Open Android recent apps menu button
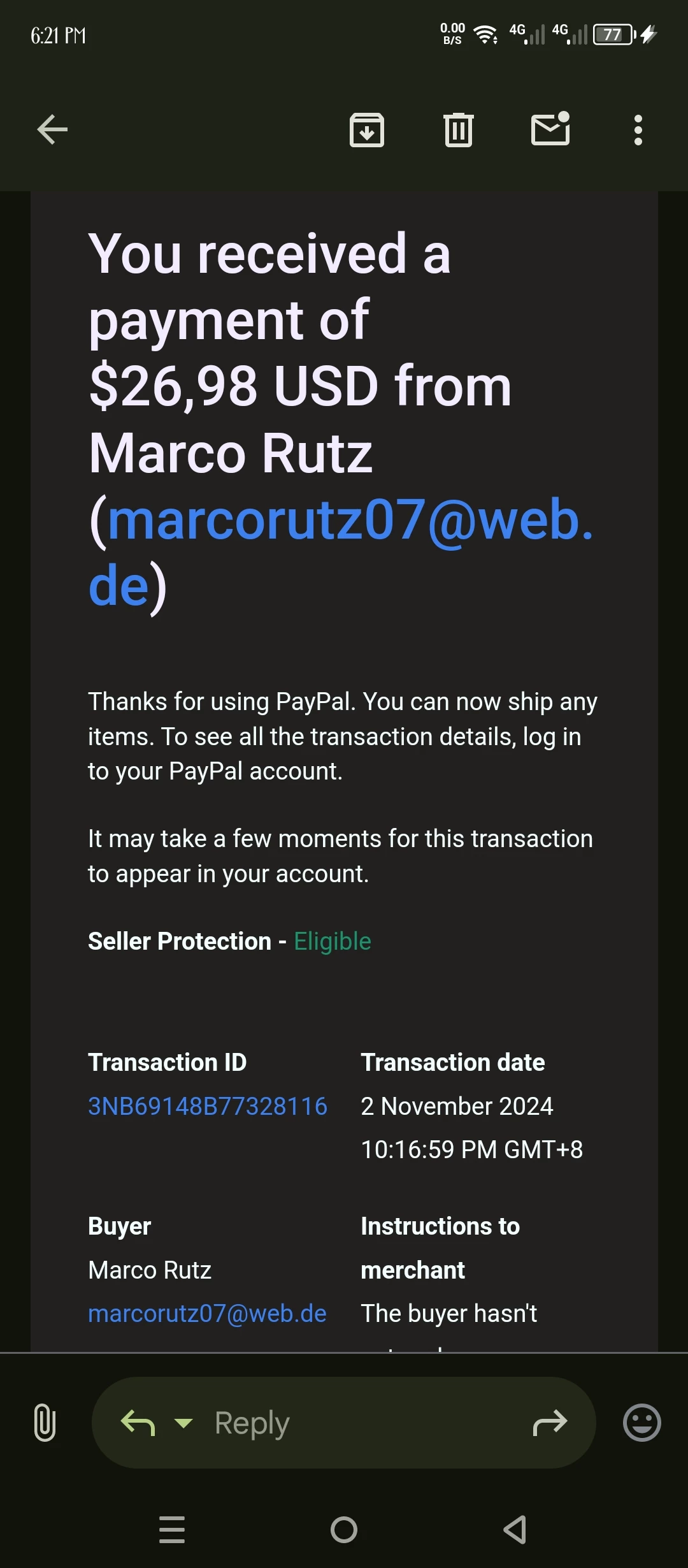Image resolution: width=688 pixels, height=1568 pixels. point(172,1530)
